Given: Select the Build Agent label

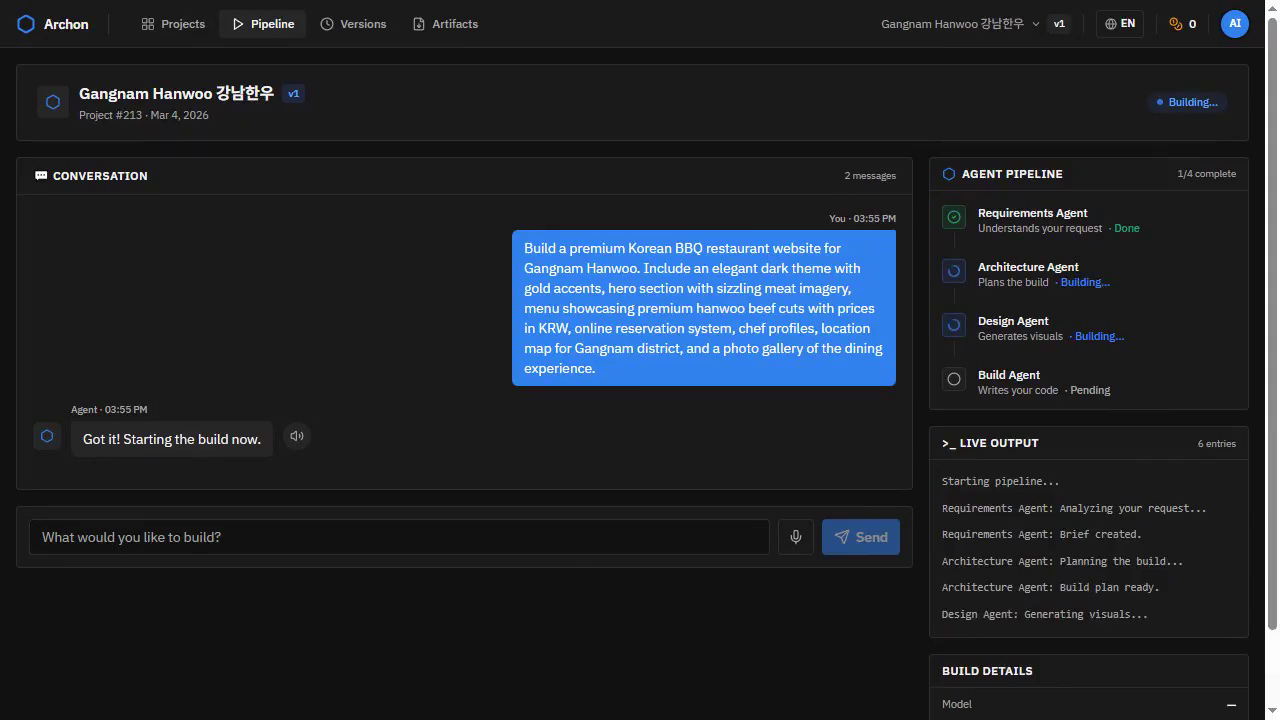Looking at the screenshot, I should point(1009,375).
